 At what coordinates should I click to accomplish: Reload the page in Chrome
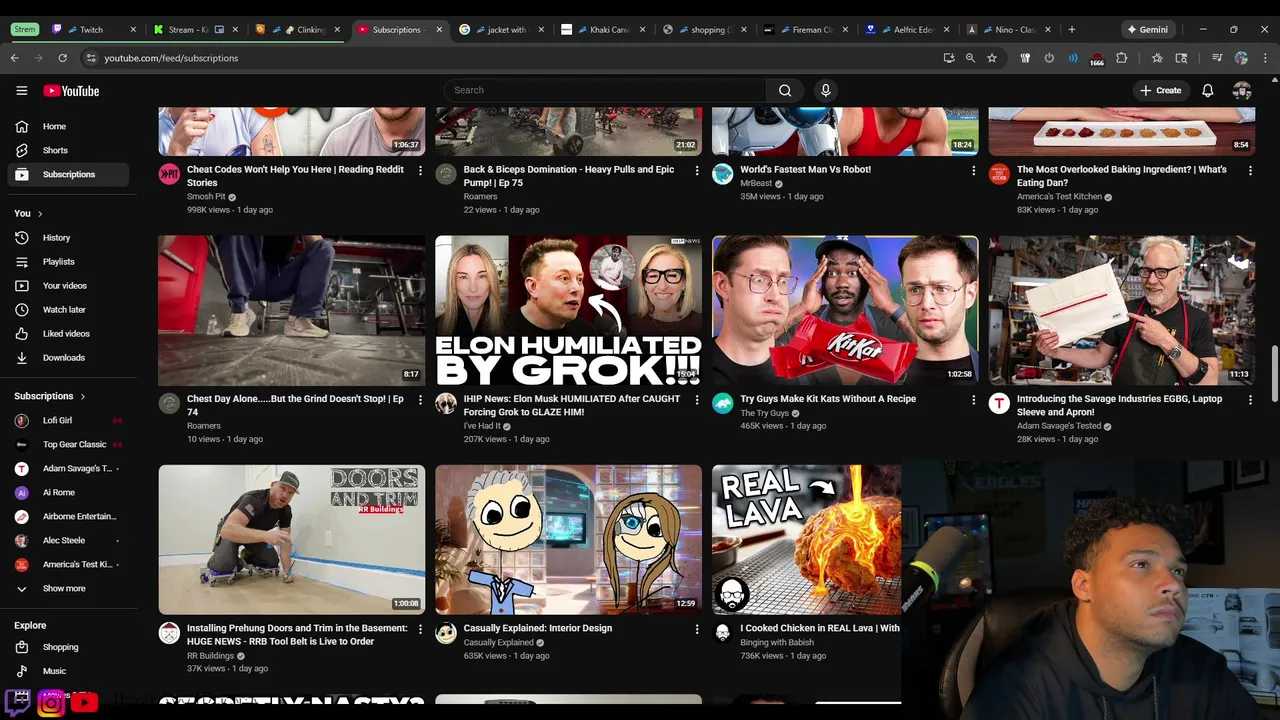pyautogui.click(x=62, y=58)
